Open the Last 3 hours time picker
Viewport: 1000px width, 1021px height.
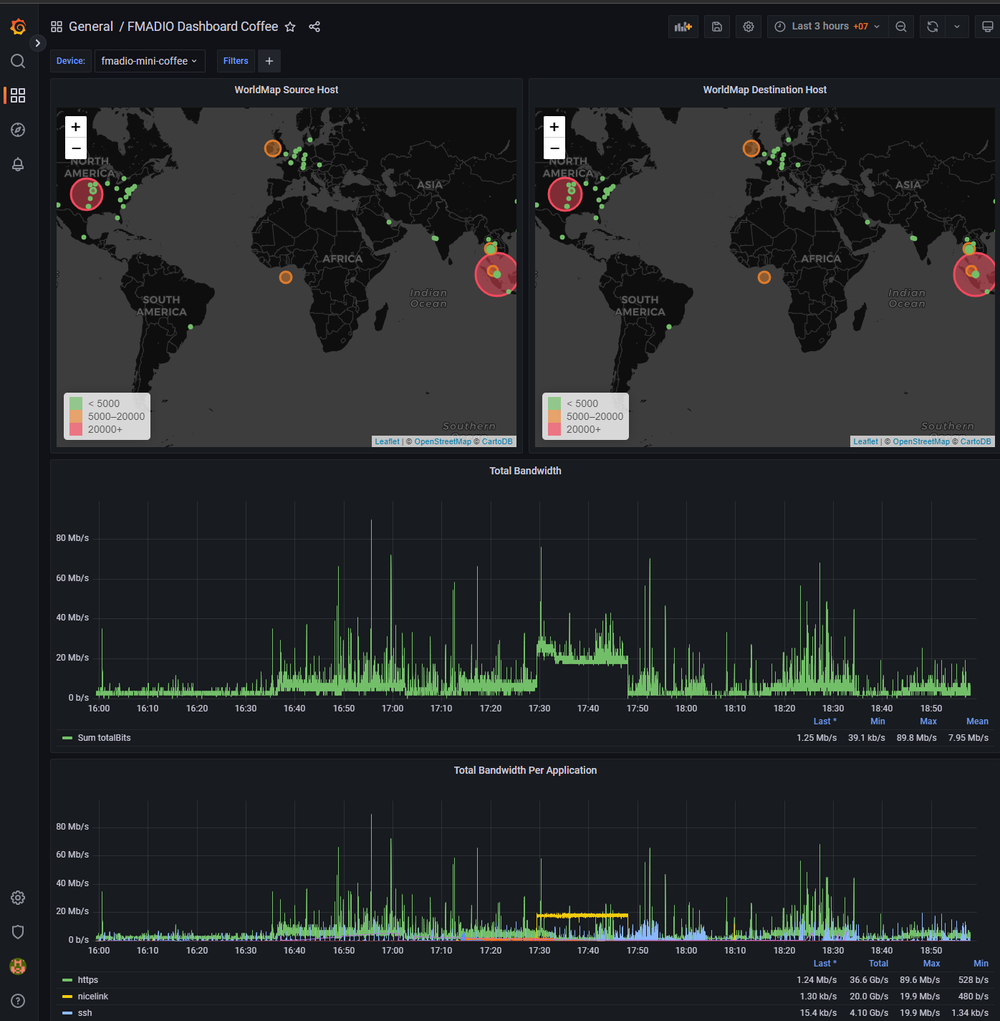(829, 27)
